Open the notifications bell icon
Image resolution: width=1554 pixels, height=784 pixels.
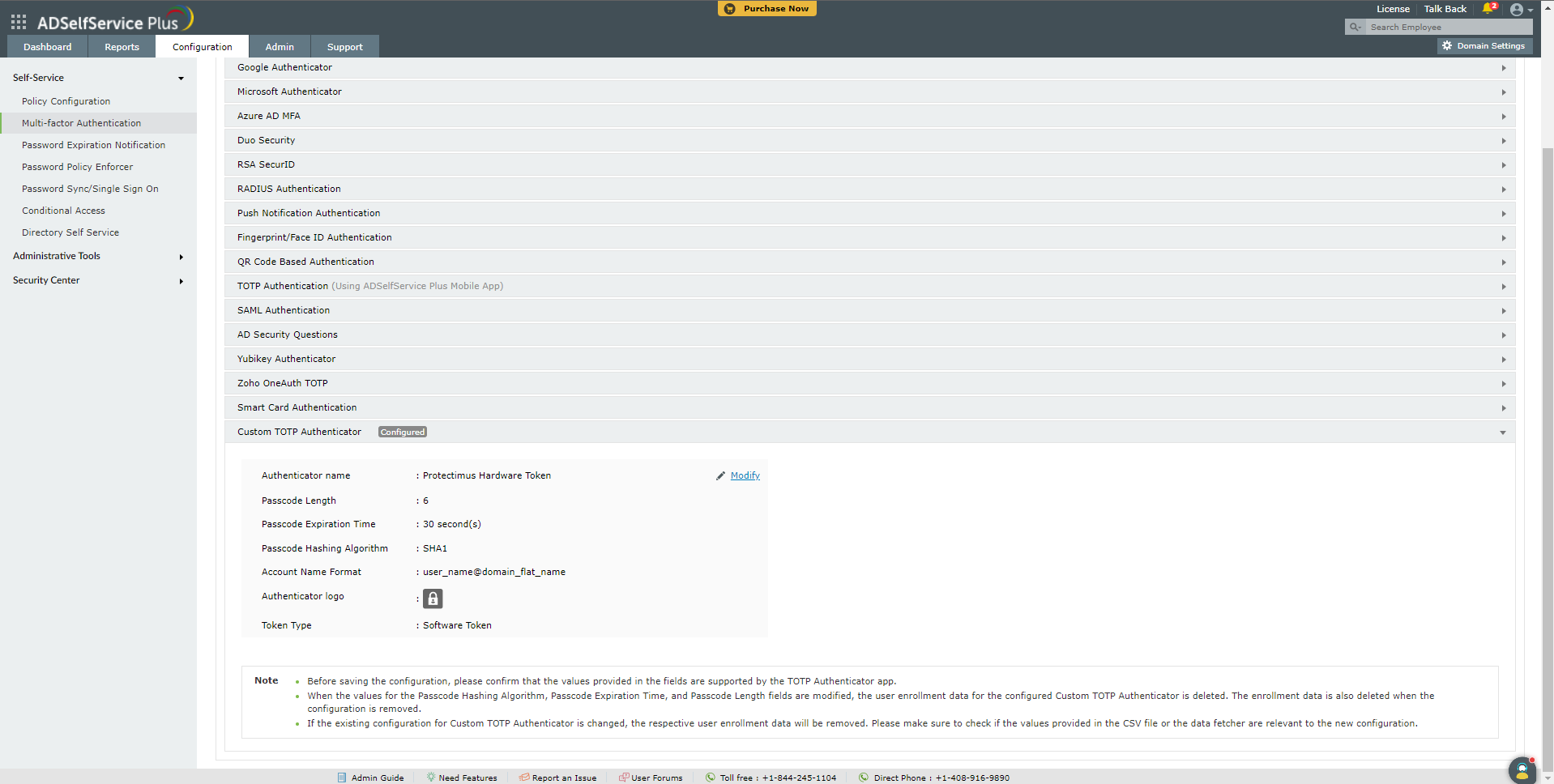(x=1488, y=9)
